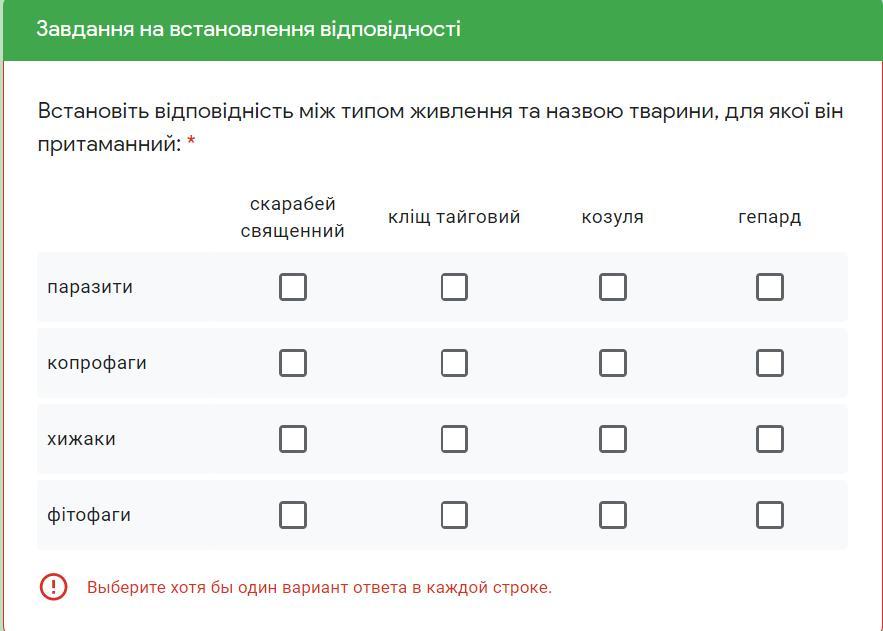The image size is (883, 631).
Task: Select фітофаги for скарабей священний
Action: pyautogui.click(x=293, y=515)
